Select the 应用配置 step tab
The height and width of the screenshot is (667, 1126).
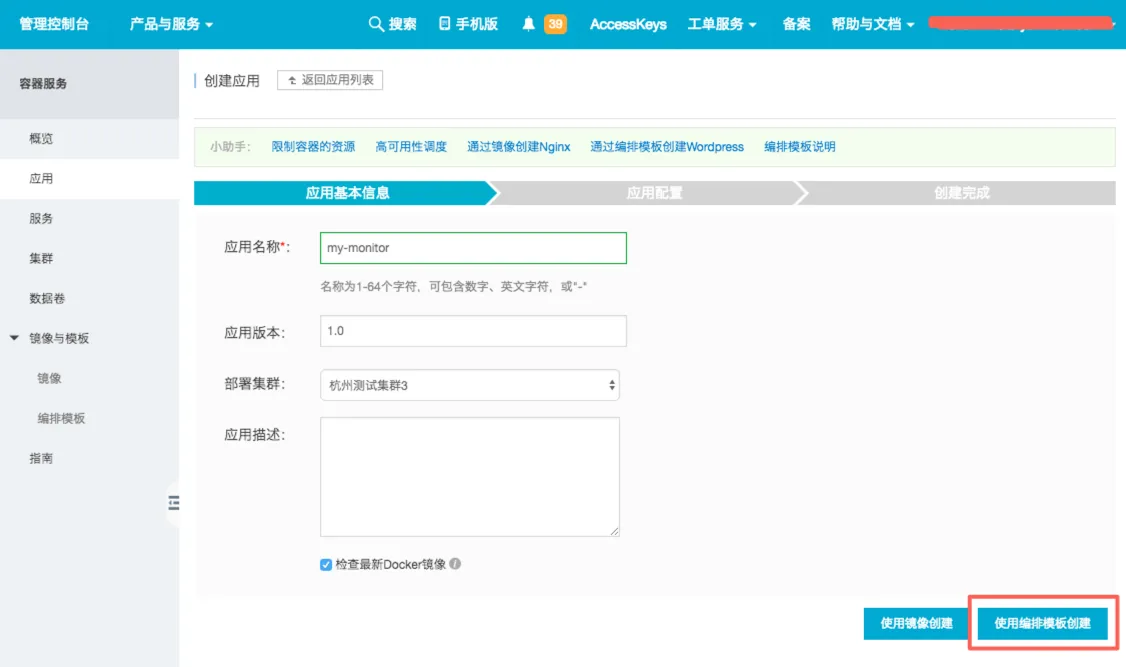(653, 192)
